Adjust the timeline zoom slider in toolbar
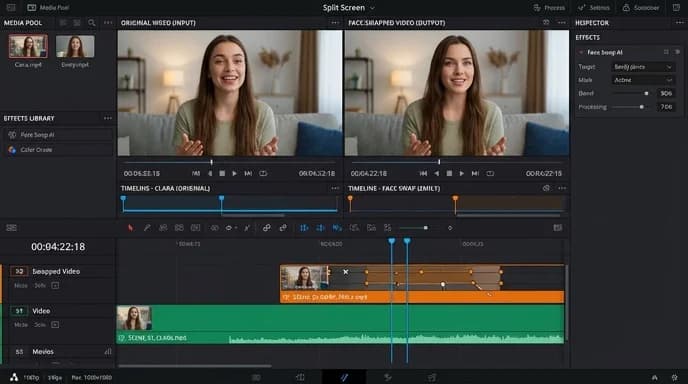Image resolution: width=688 pixels, height=384 pixels. (x=425, y=228)
